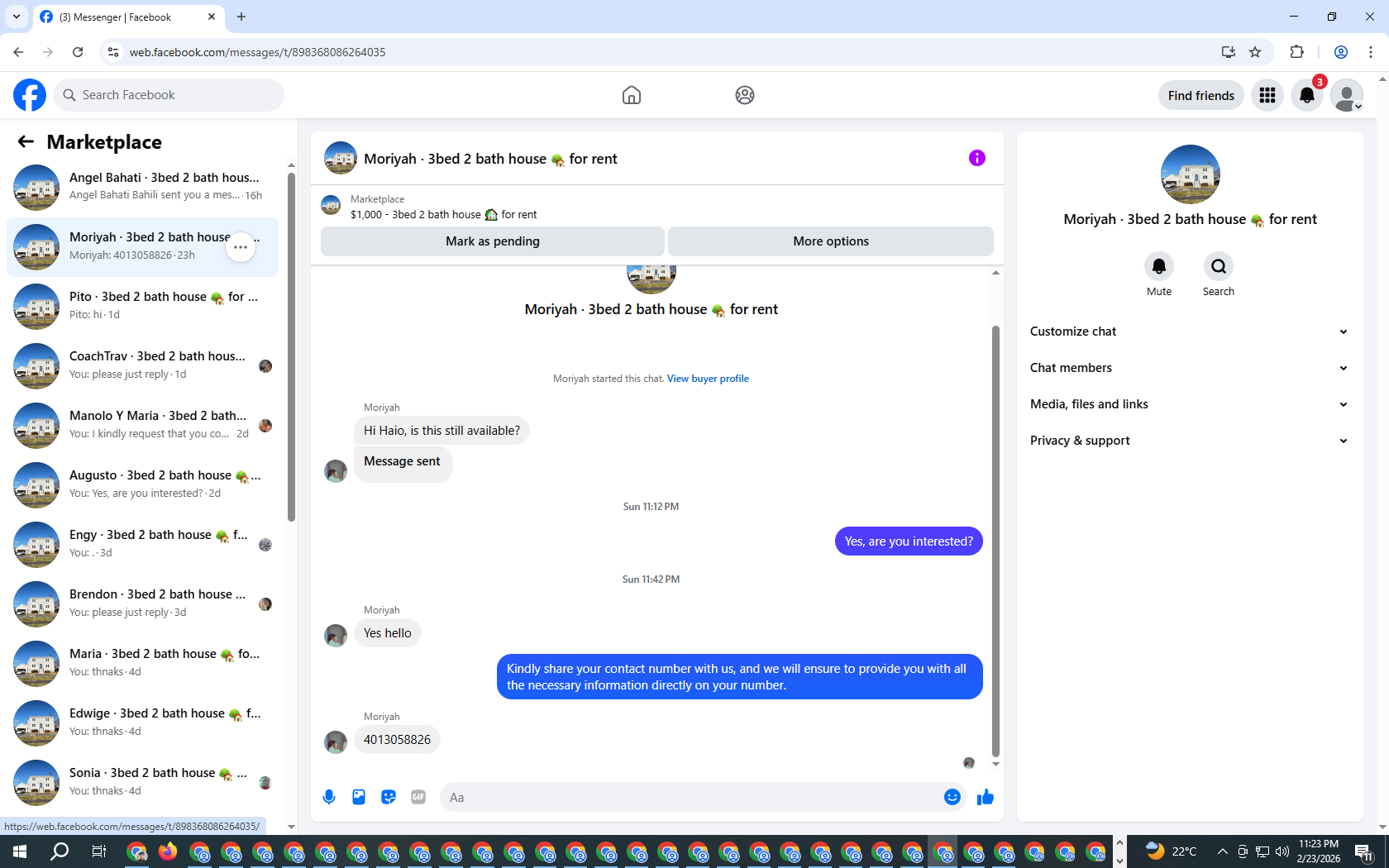Image resolution: width=1389 pixels, height=868 pixels.
Task: Click the 'Yes, are you interested?' message bubble
Action: click(909, 541)
